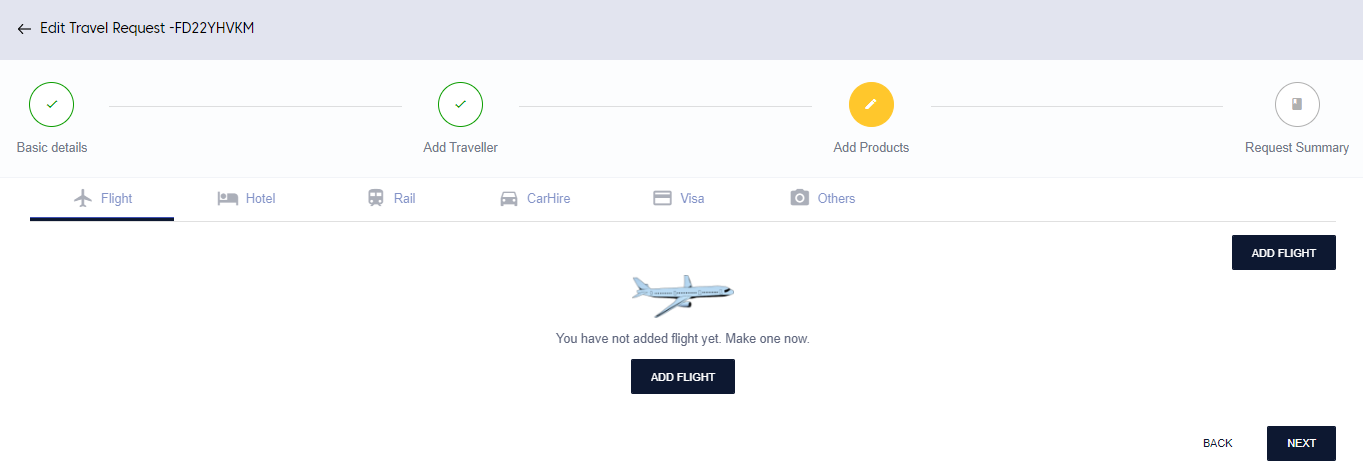The height and width of the screenshot is (473, 1363).
Task: Go to the Visa tab
Action: [692, 198]
